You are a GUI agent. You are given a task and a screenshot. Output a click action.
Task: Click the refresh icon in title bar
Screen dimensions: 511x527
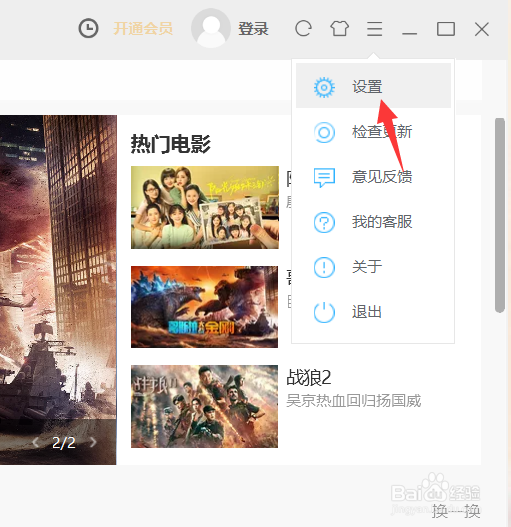[303, 28]
